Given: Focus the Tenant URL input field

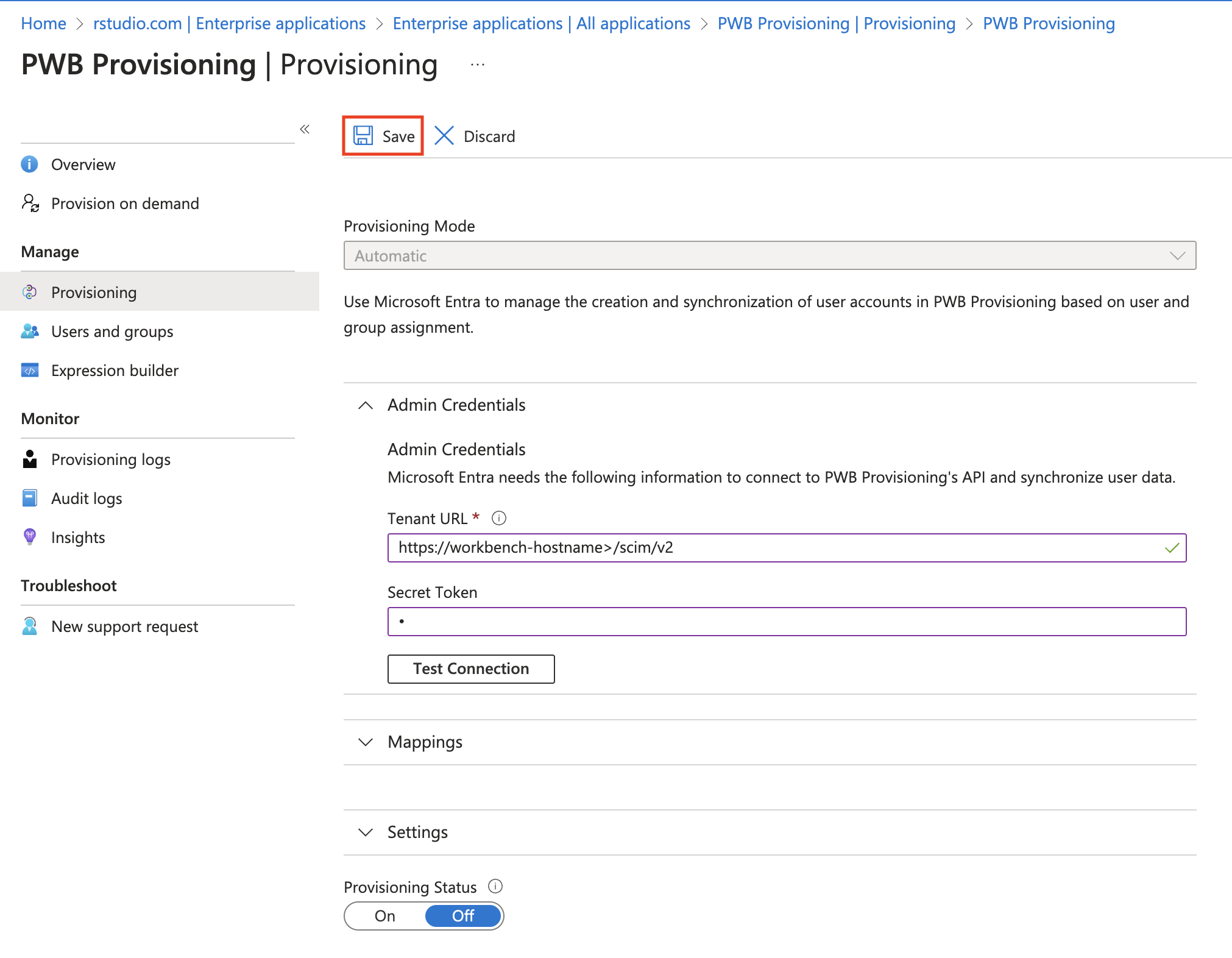Looking at the screenshot, I should 787,547.
